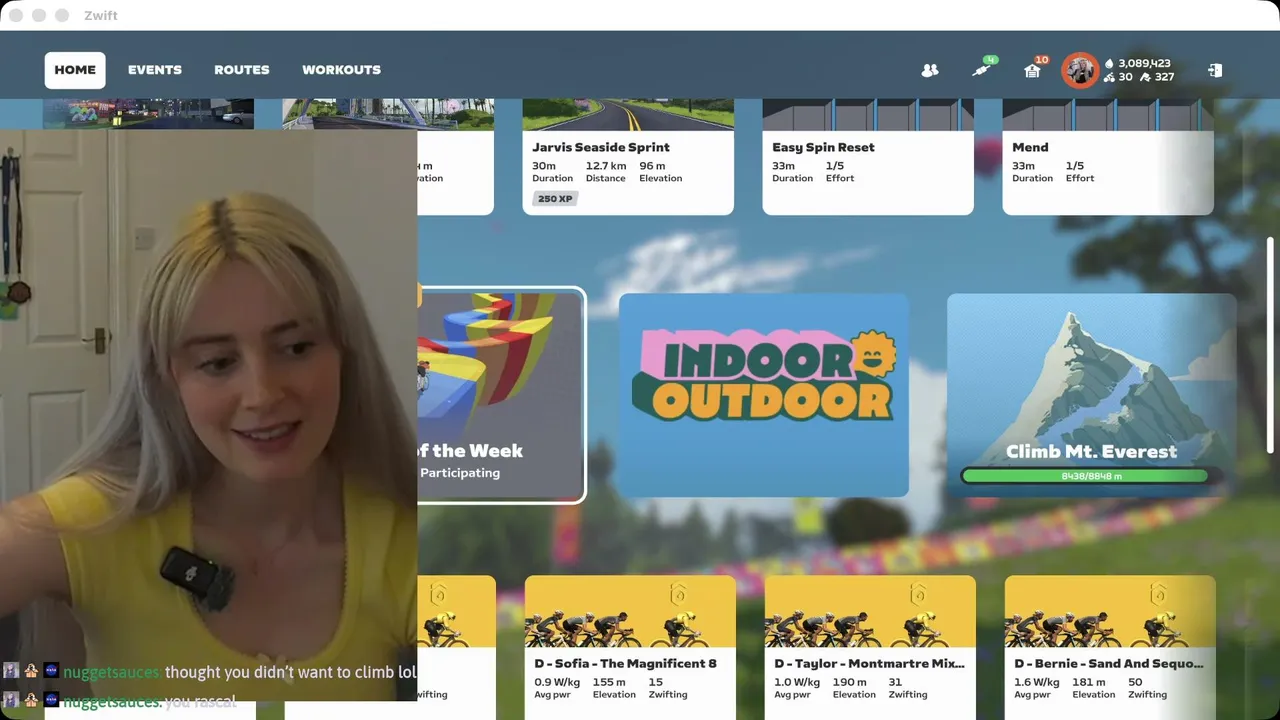Click the racing score value 327
This screenshot has height=720, width=1280.
[1164, 77]
